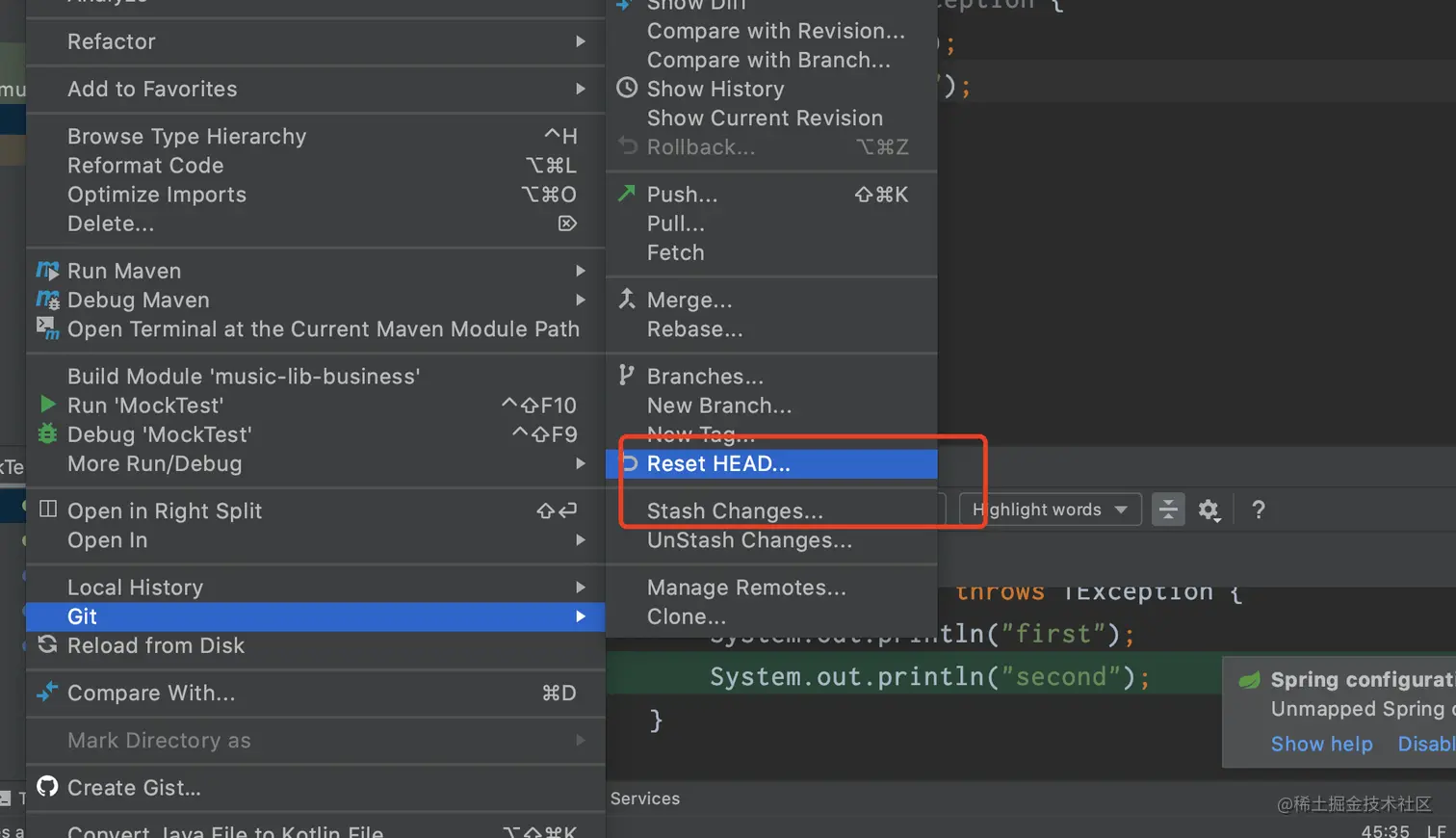Expand the Run Maven submenu arrow
Image resolution: width=1456 pixels, height=838 pixels.
[x=581, y=271]
